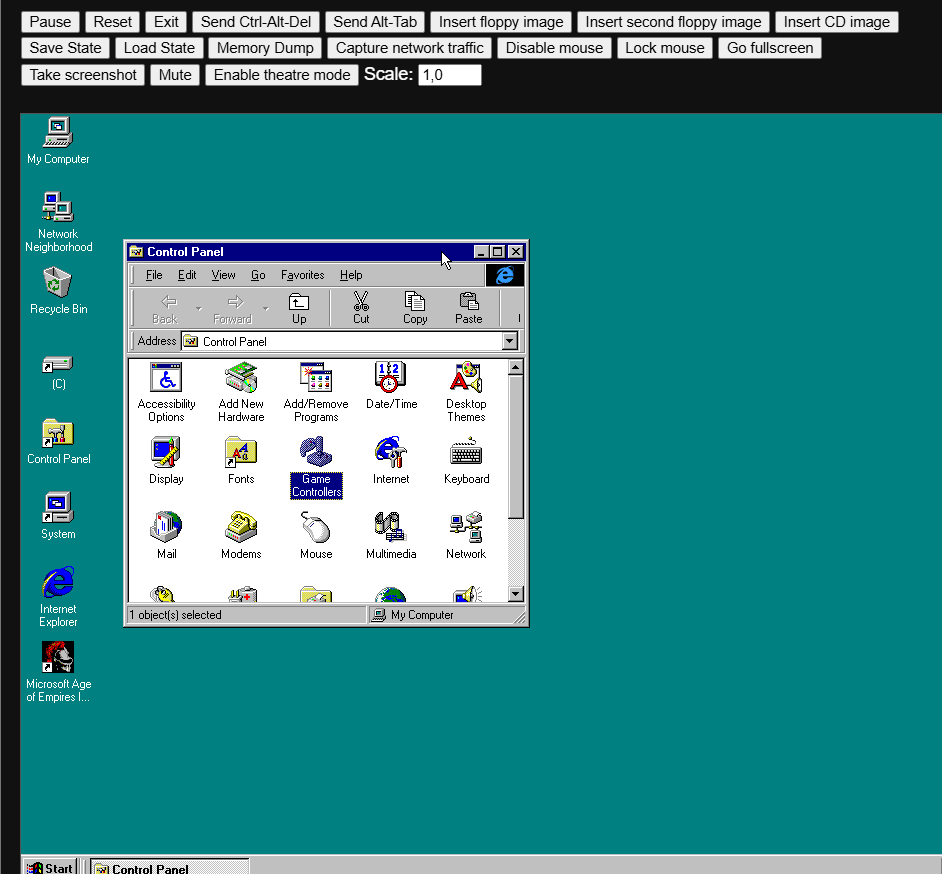Open the Favorites menu
This screenshot has width=942, height=874.
click(x=302, y=274)
